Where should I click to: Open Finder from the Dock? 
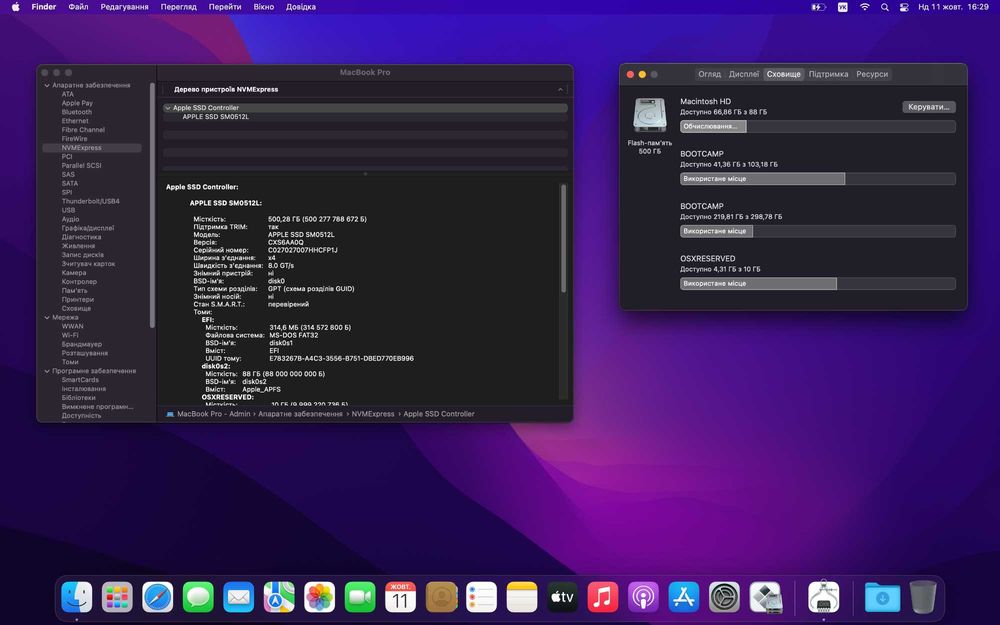77,598
